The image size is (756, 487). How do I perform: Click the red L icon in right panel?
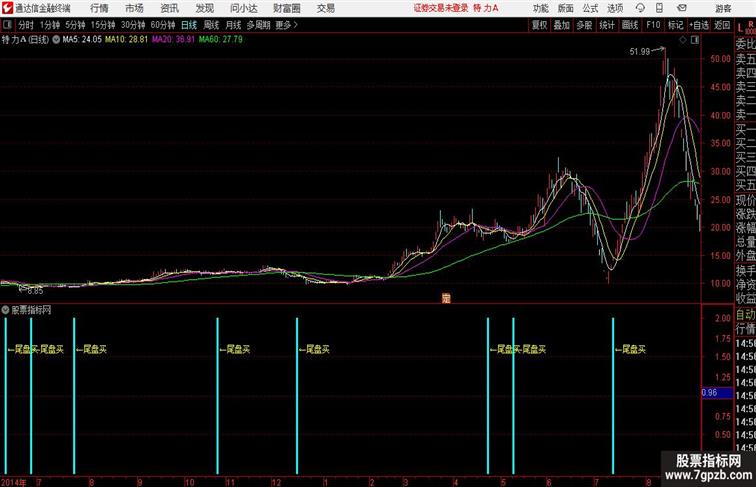[x=740, y=28]
